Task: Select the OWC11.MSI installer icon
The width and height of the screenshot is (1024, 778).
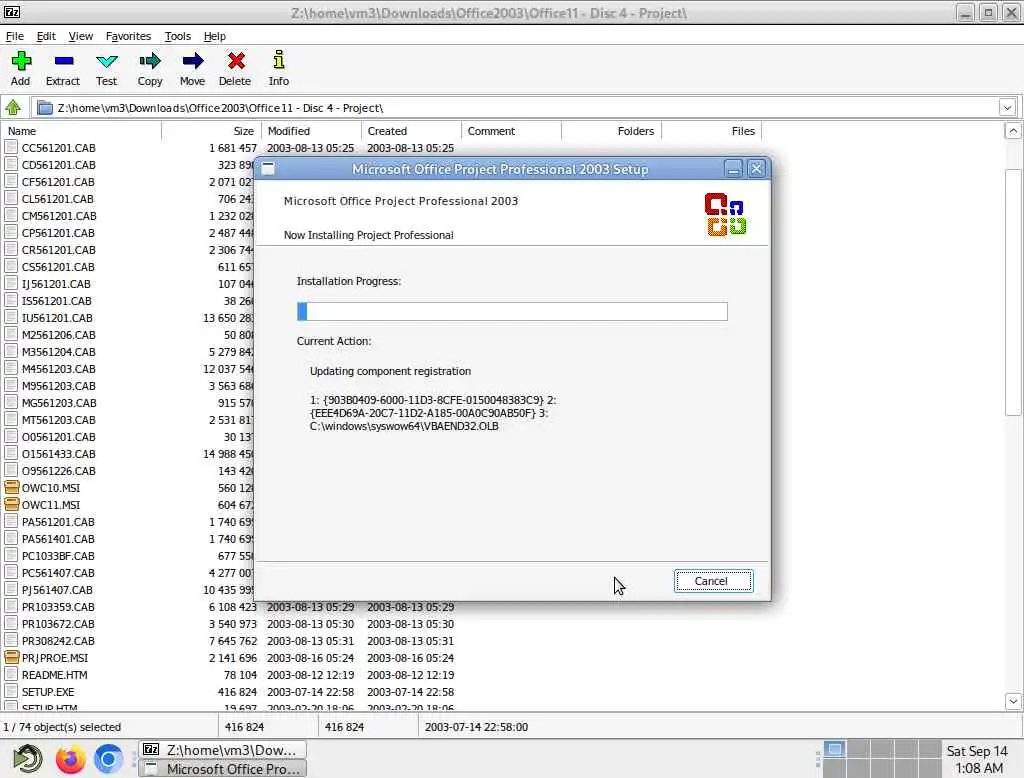Action: [x=11, y=504]
